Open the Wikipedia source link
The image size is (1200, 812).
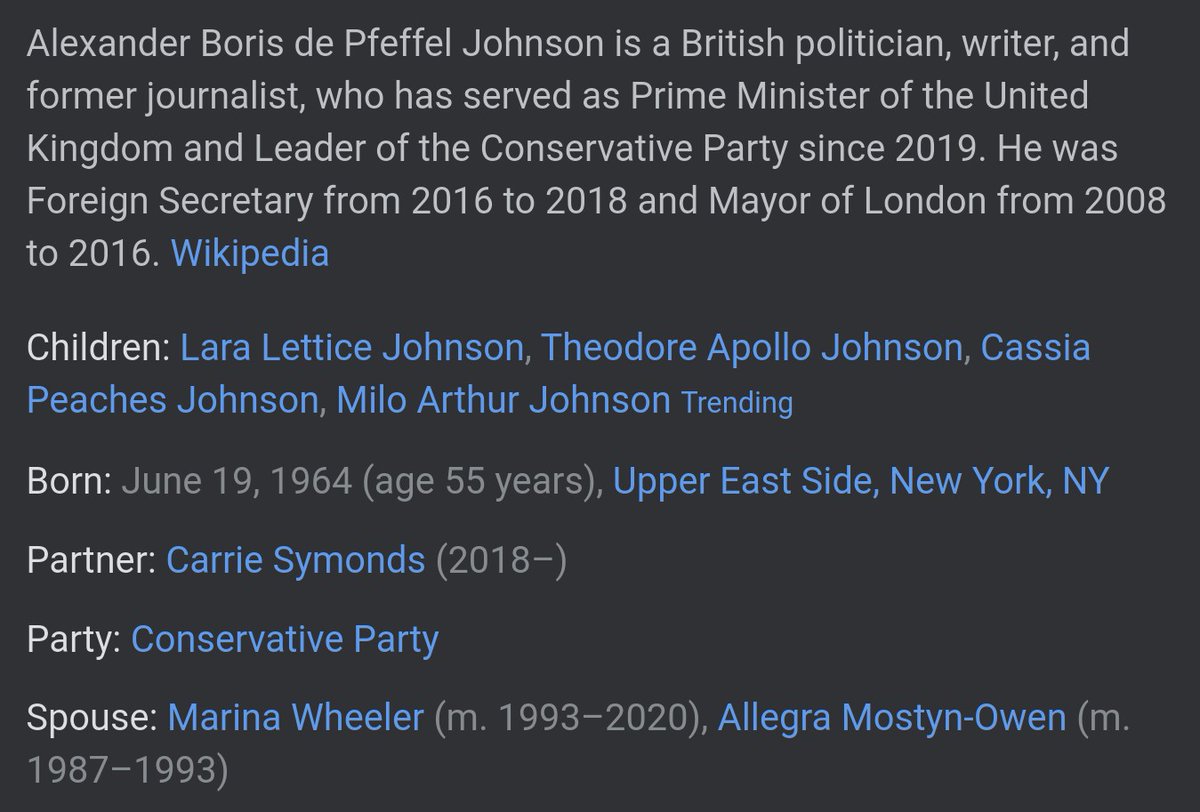tap(250, 252)
